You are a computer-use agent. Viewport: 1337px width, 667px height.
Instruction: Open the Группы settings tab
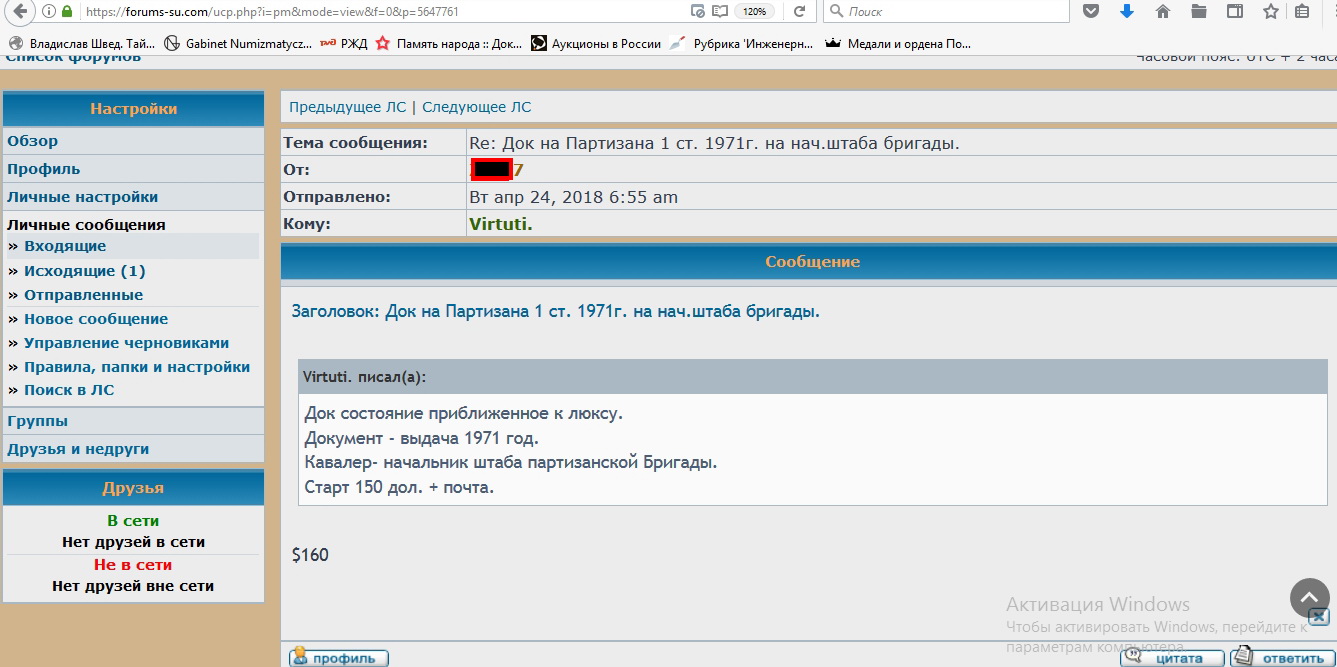[x=38, y=421]
